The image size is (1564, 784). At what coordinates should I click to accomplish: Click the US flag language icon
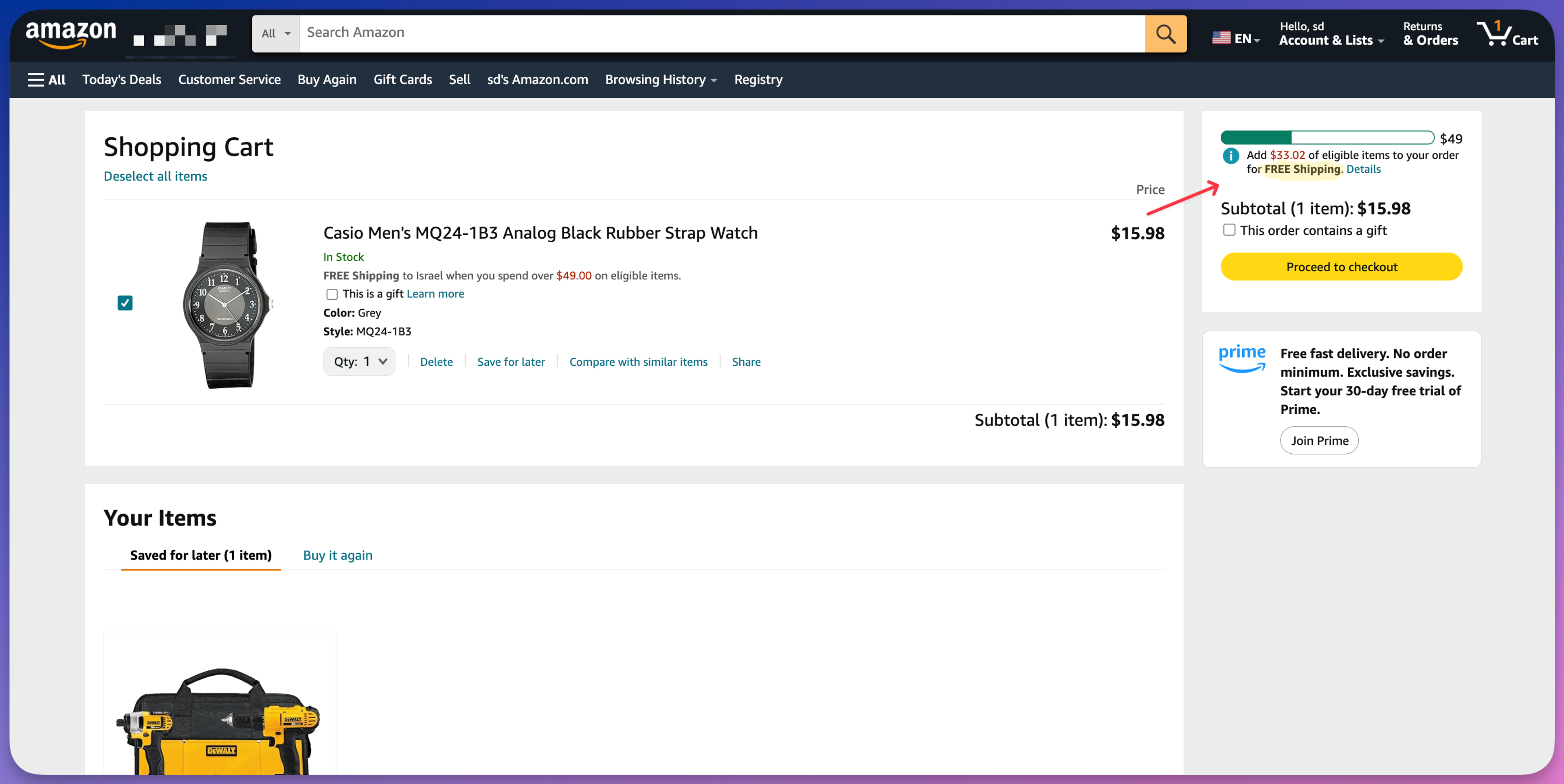click(1221, 37)
